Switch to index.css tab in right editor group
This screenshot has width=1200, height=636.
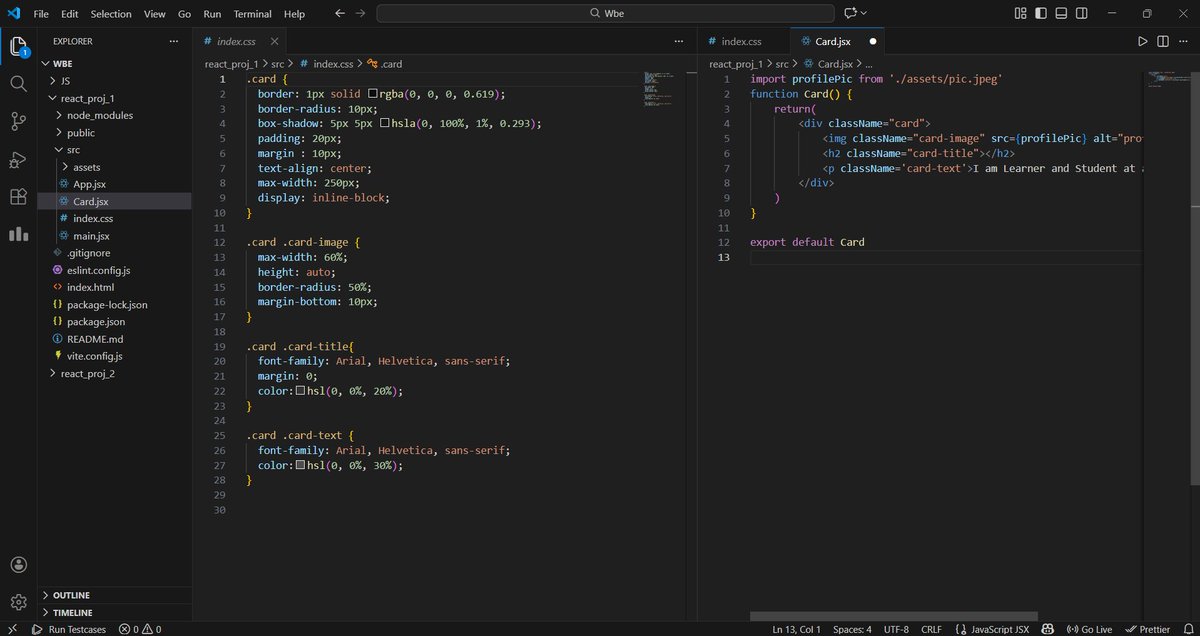pos(743,41)
